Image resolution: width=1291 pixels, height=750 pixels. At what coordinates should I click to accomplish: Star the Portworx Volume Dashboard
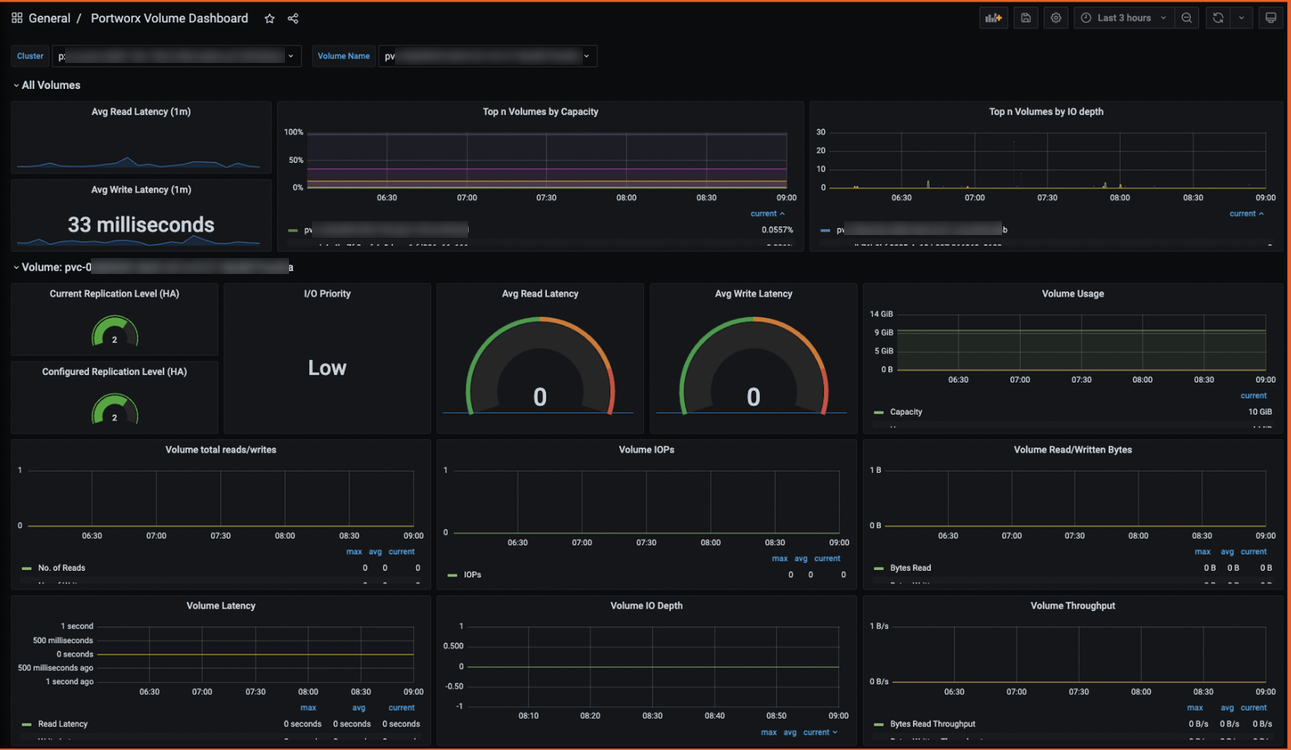pyautogui.click(x=269, y=18)
